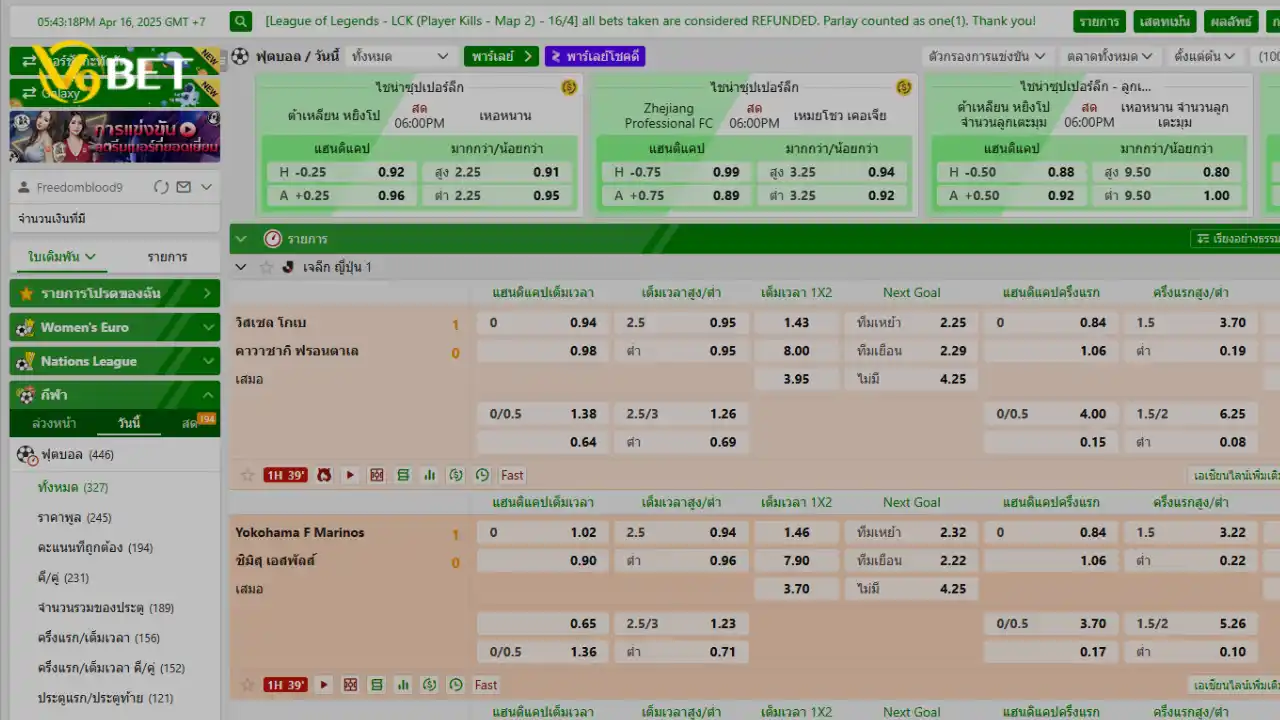Open the ตัวกรองการแข่งขัน filter dropdown
This screenshot has width=1280, height=720.
[x=987, y=56]
